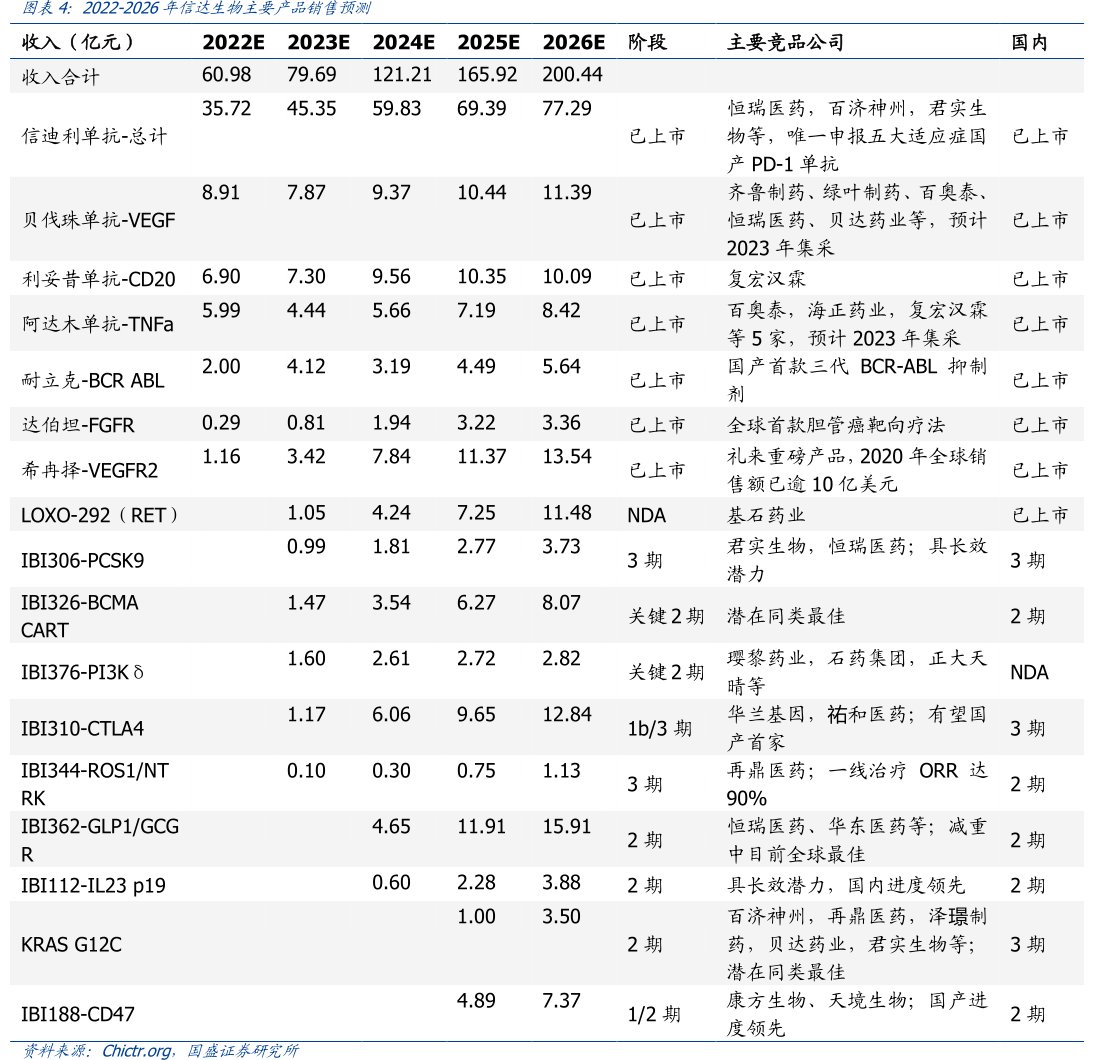Select the column header '2025E'
1104x1060 pixels.
pyautogui.click(x=489, y=42)
